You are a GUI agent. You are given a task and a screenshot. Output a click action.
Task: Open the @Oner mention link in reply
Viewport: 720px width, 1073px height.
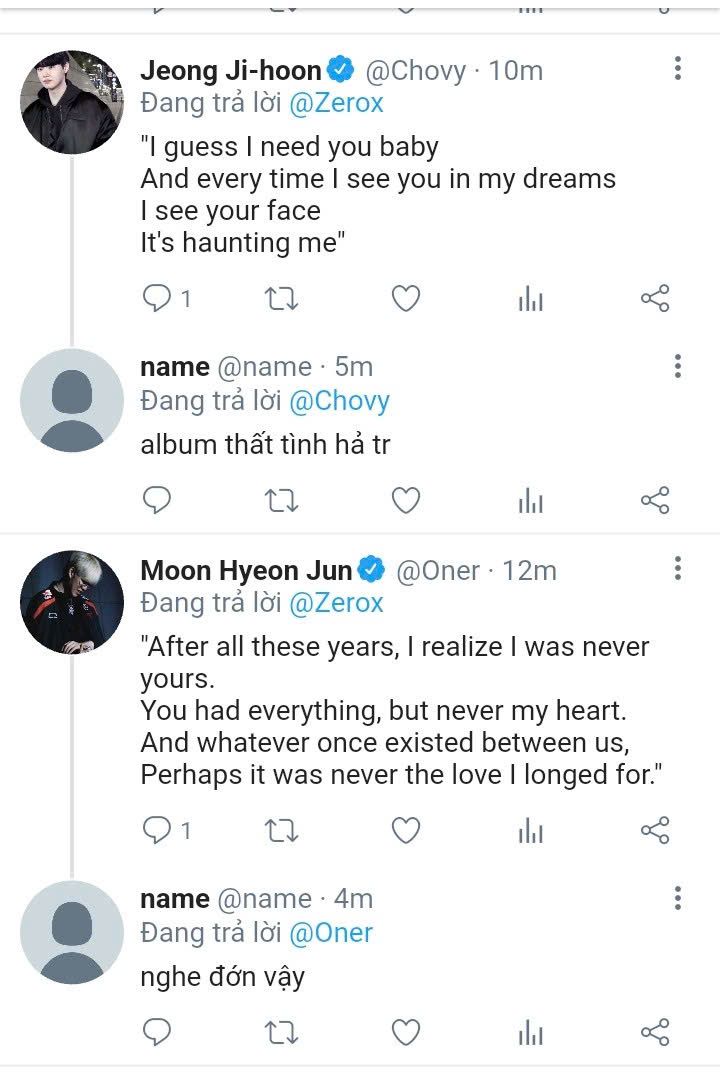point(331,933)
